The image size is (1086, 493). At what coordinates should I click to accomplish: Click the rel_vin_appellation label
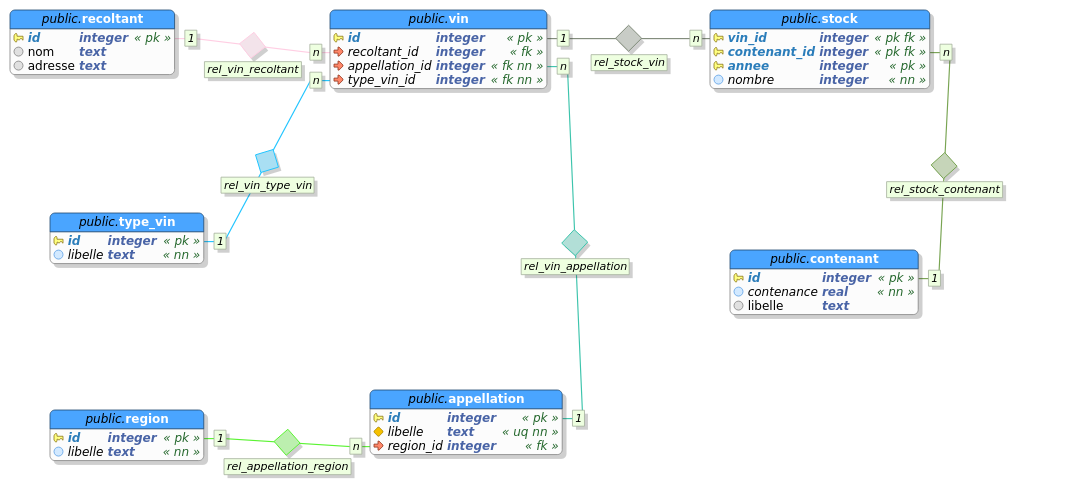pos(575,267)
